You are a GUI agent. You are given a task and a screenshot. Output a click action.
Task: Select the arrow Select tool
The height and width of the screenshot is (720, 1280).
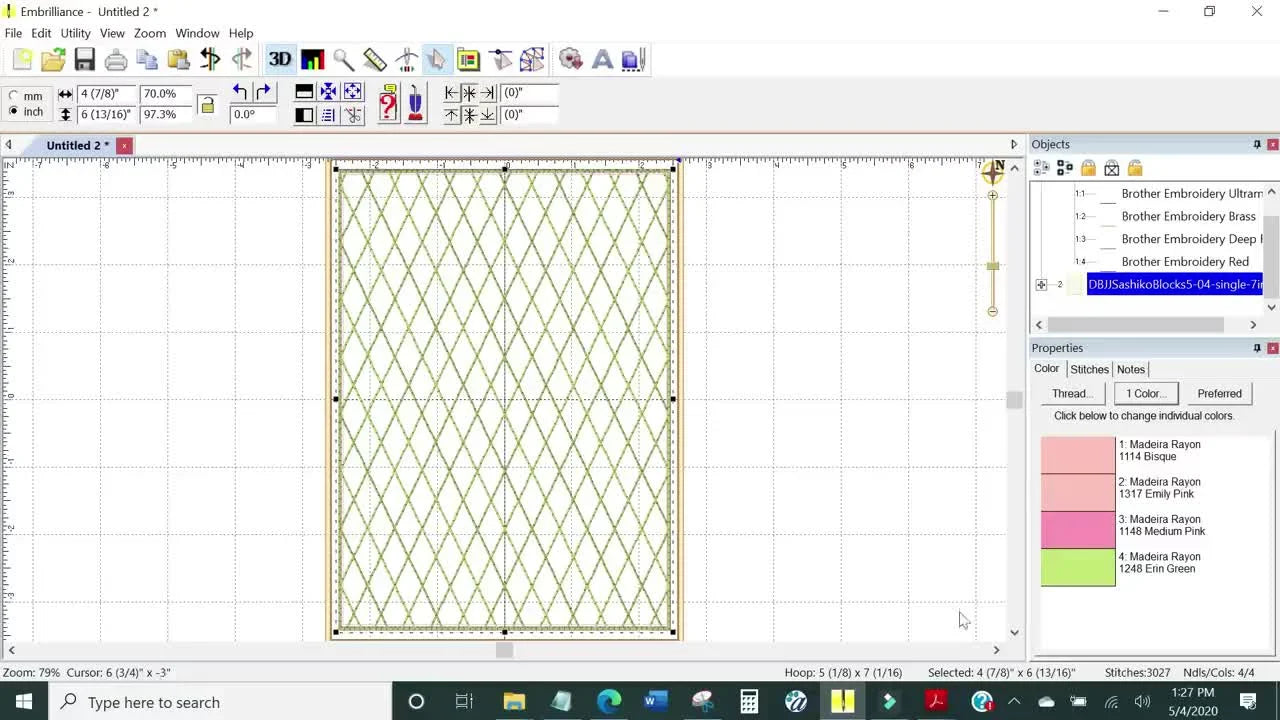coord(437,60)
